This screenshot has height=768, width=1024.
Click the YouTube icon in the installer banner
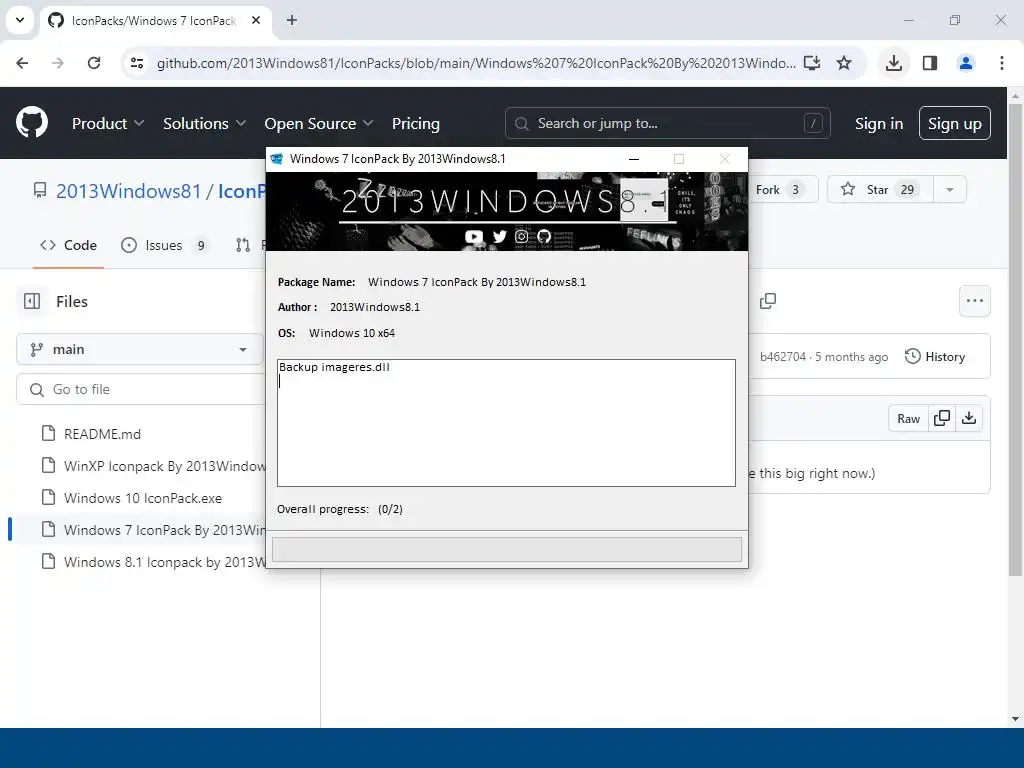(474, 236)
